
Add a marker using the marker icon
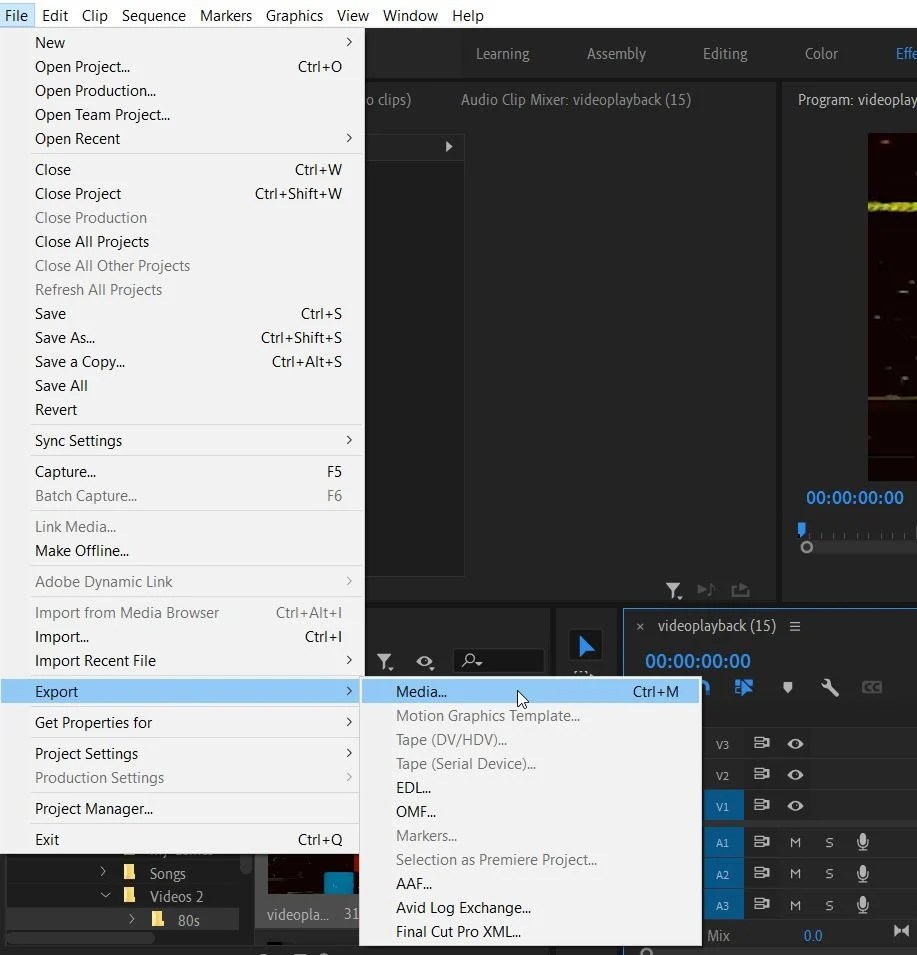[787, 687]
